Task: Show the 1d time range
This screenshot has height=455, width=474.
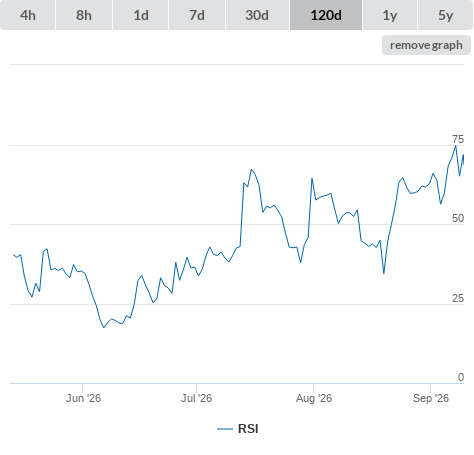Action: (141, 15)
